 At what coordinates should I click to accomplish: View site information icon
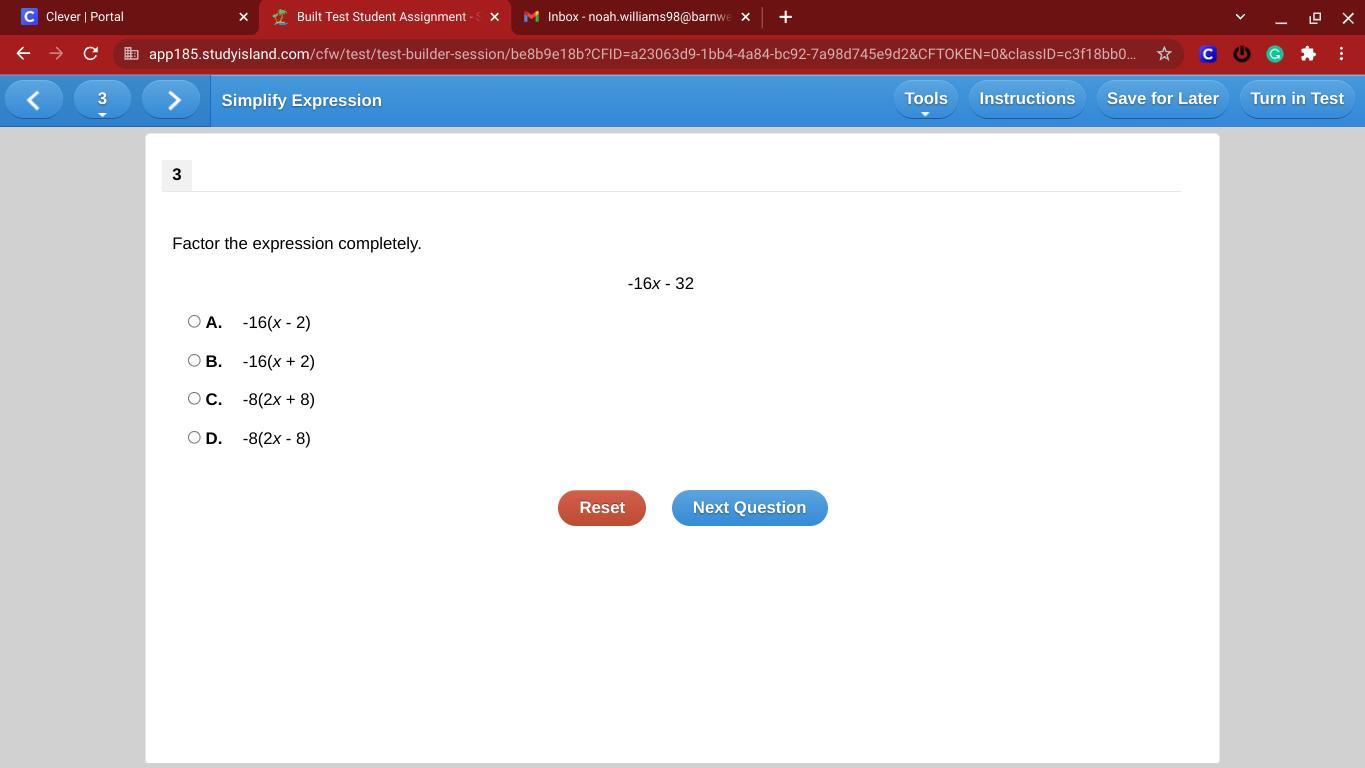tap(131, 54)
